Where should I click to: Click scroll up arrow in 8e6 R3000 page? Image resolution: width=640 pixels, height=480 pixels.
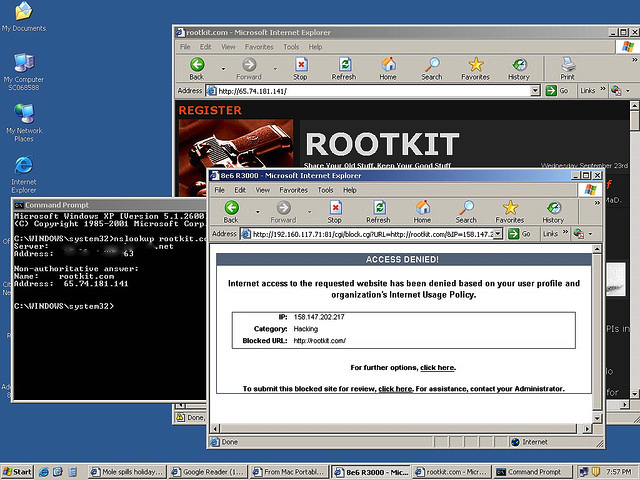pyautogui.click(x=597, y=249)
